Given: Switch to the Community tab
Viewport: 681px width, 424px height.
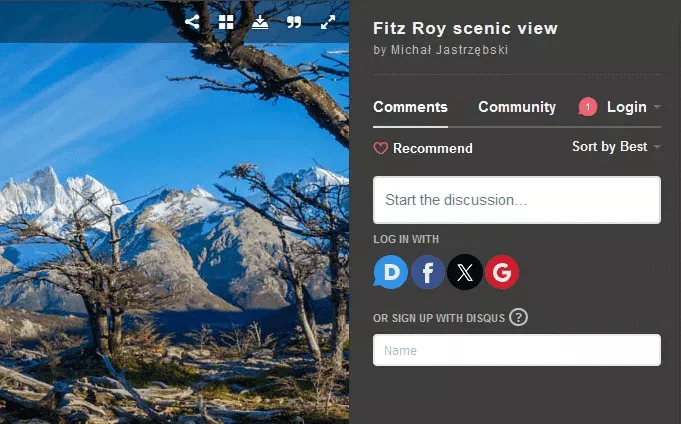Looking at the screenshot, I should 516,107.
